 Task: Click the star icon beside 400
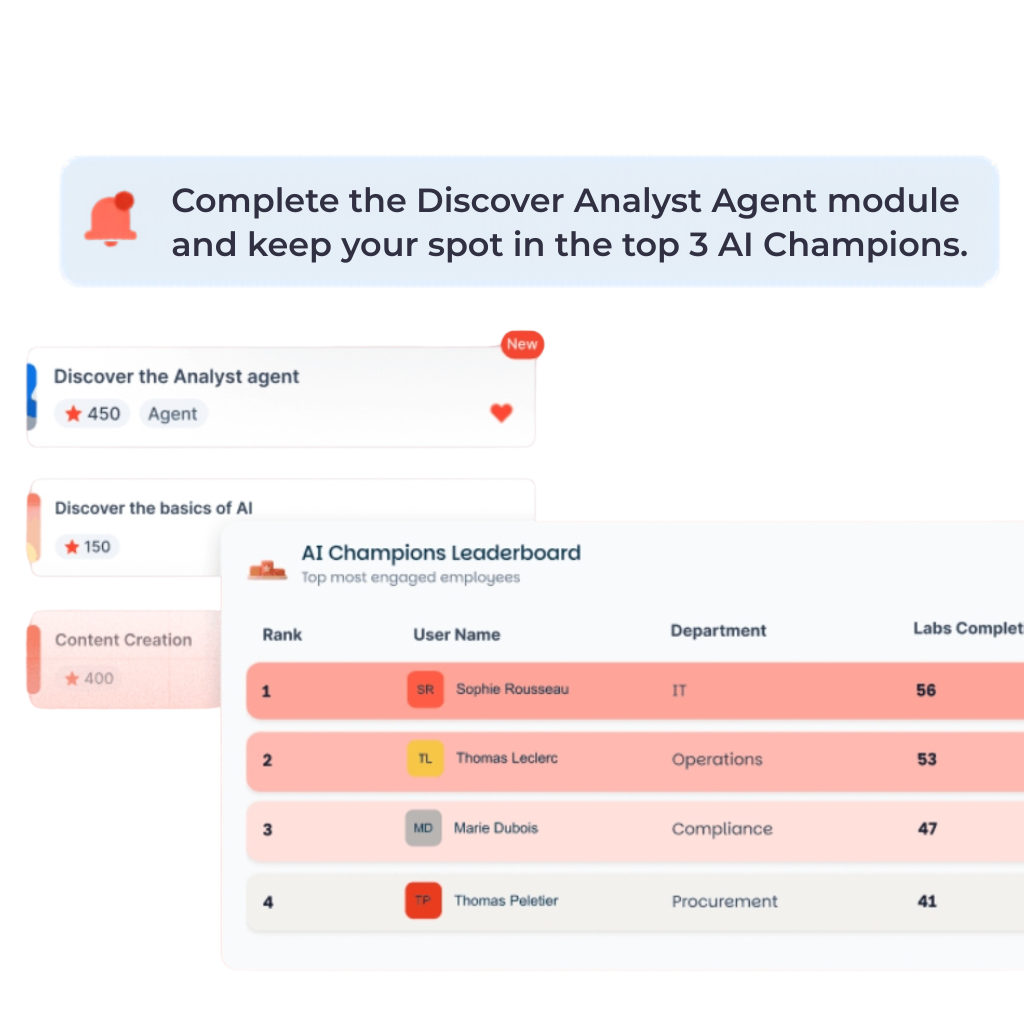pyautogui.click(x=72, y=679)
